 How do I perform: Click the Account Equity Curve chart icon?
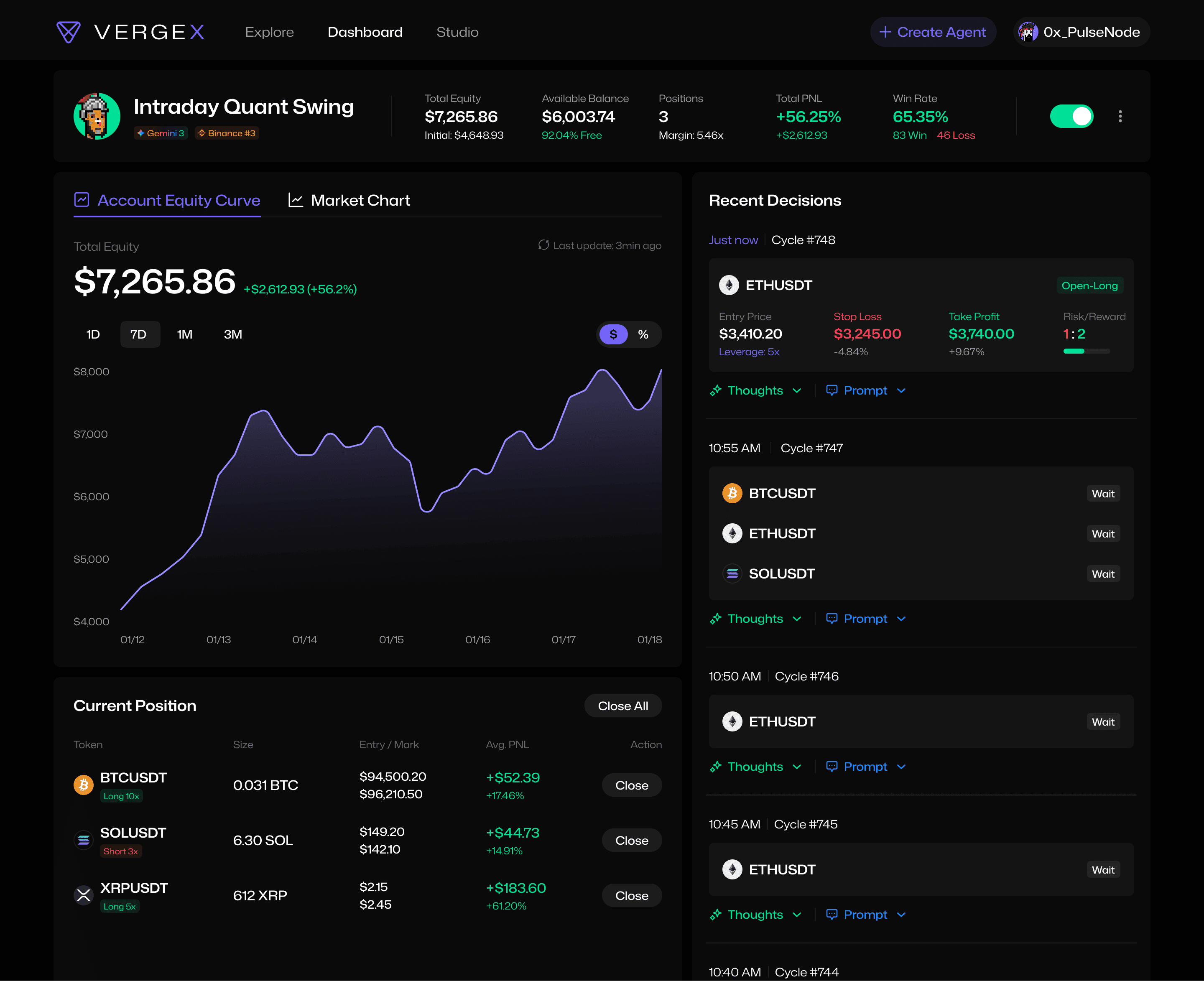pos(82,200)
